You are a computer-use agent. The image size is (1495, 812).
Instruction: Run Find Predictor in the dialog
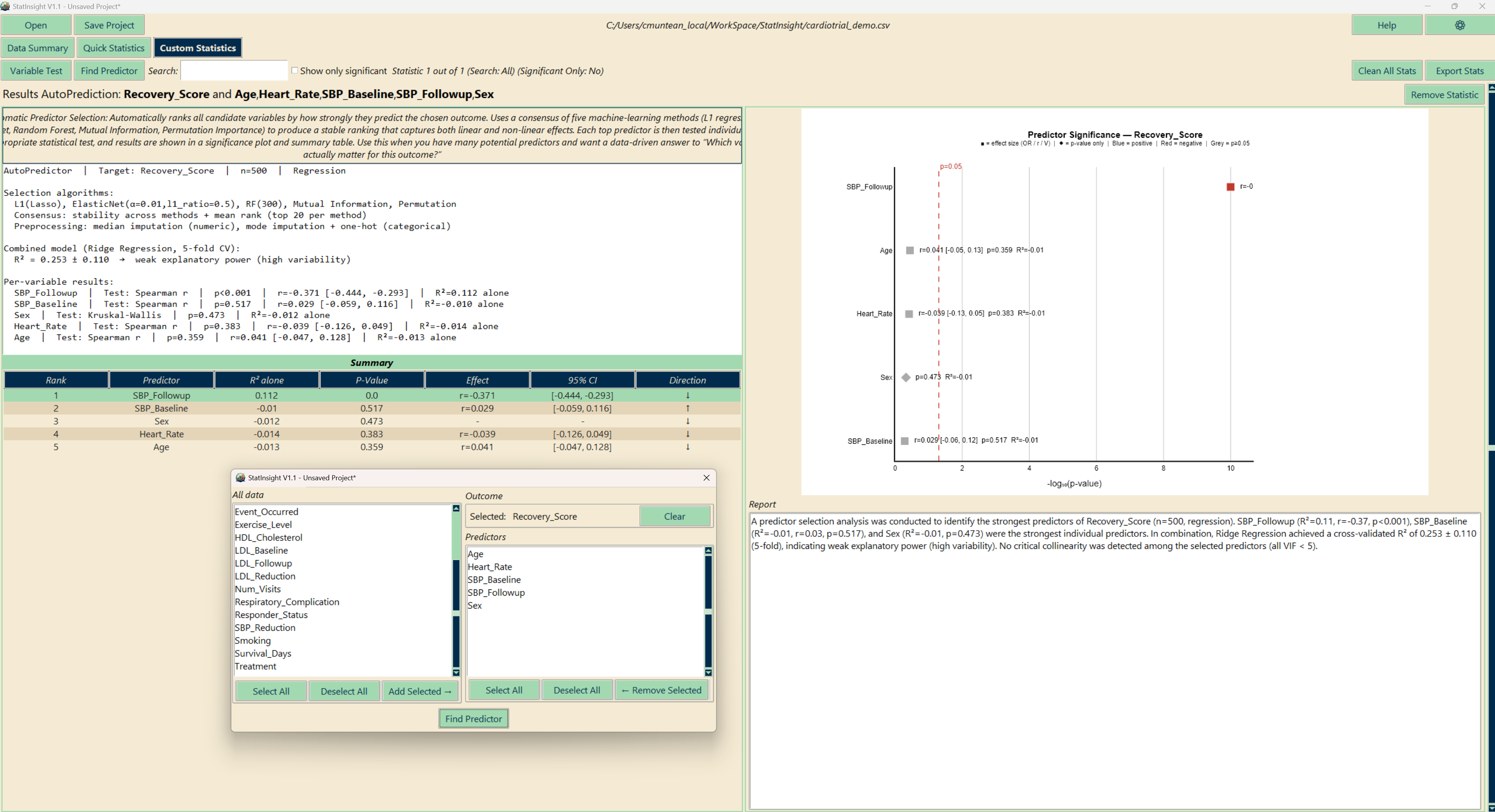[x=474, y=718]
